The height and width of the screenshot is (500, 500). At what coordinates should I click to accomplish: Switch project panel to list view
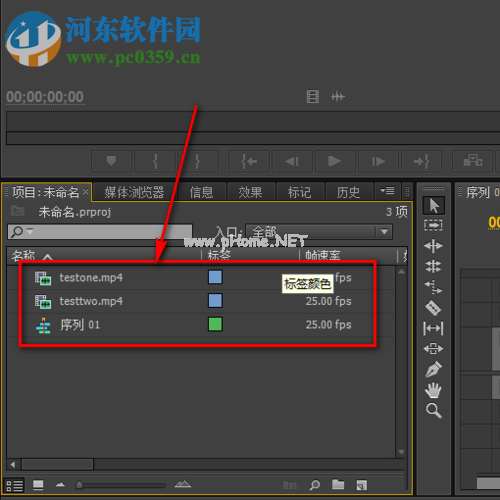point(15,485)
